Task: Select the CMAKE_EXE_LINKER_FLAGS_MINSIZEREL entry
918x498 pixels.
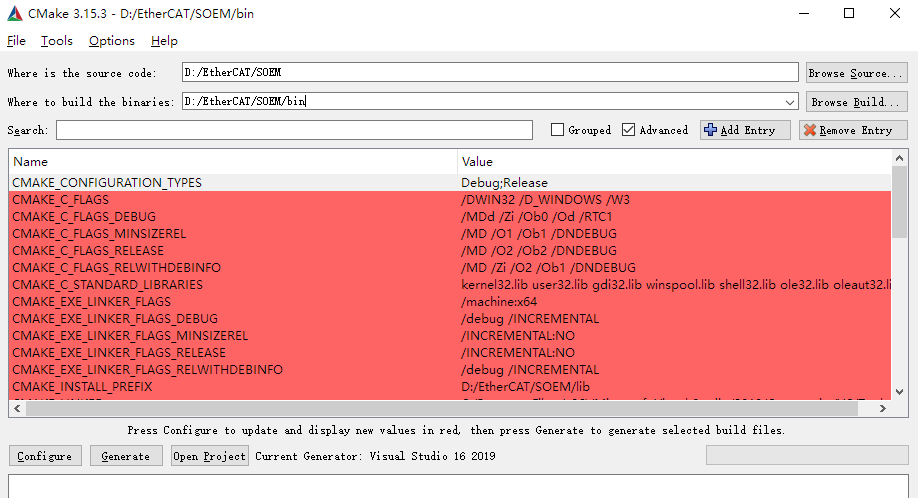Action: pyautogui.click(x=131, y=335)
